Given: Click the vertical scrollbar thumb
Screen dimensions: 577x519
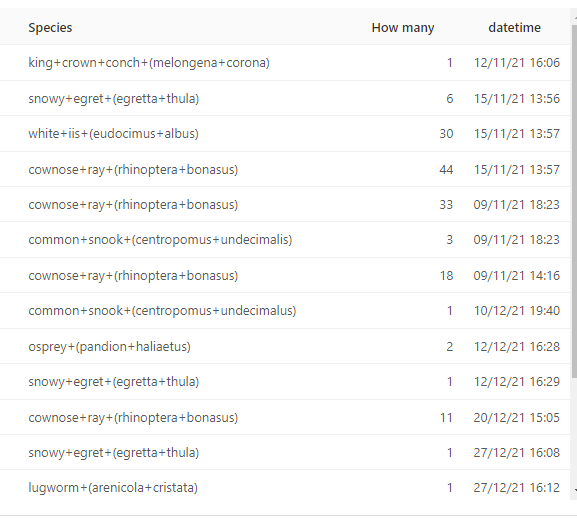Looking at the screenshot, I should 574,201.
